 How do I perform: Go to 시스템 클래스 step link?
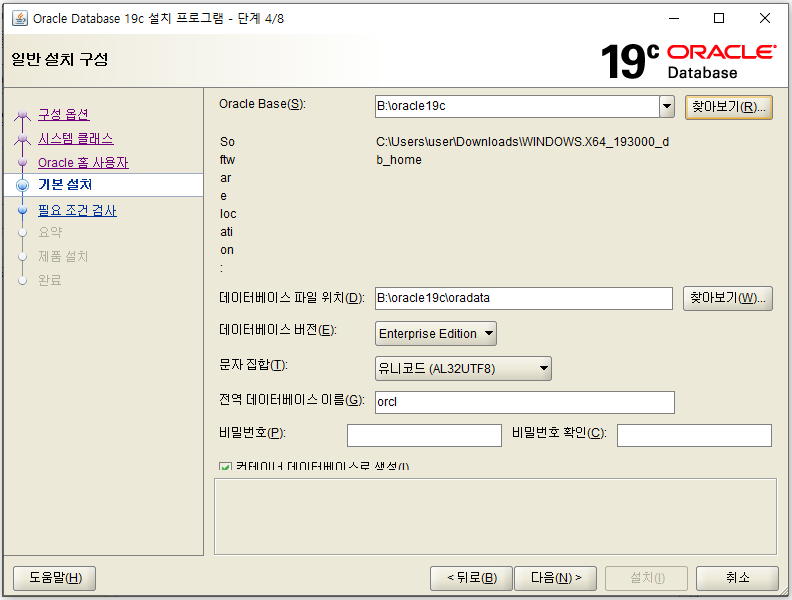tap(76, 138)
